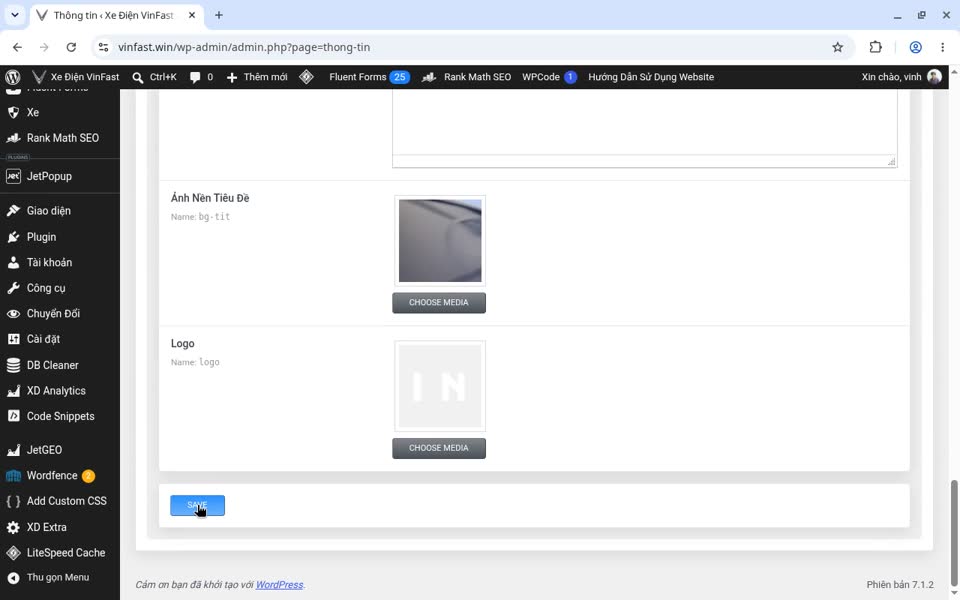
Task: Open the Plugin sidebar menu
Action: coord(60,237)
